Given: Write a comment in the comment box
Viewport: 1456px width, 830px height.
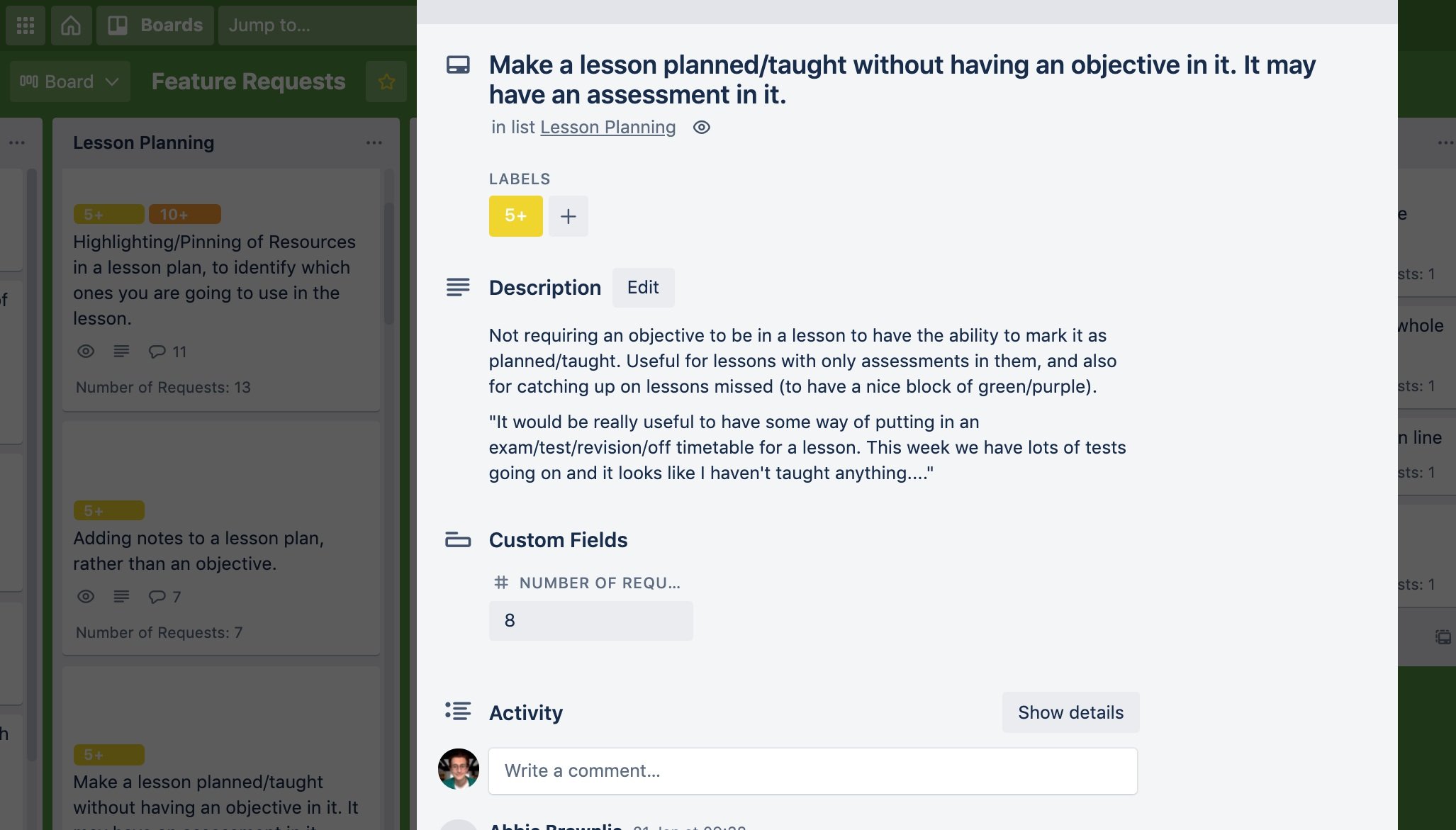Looking at the screenshot, I should tap(813, 771).
